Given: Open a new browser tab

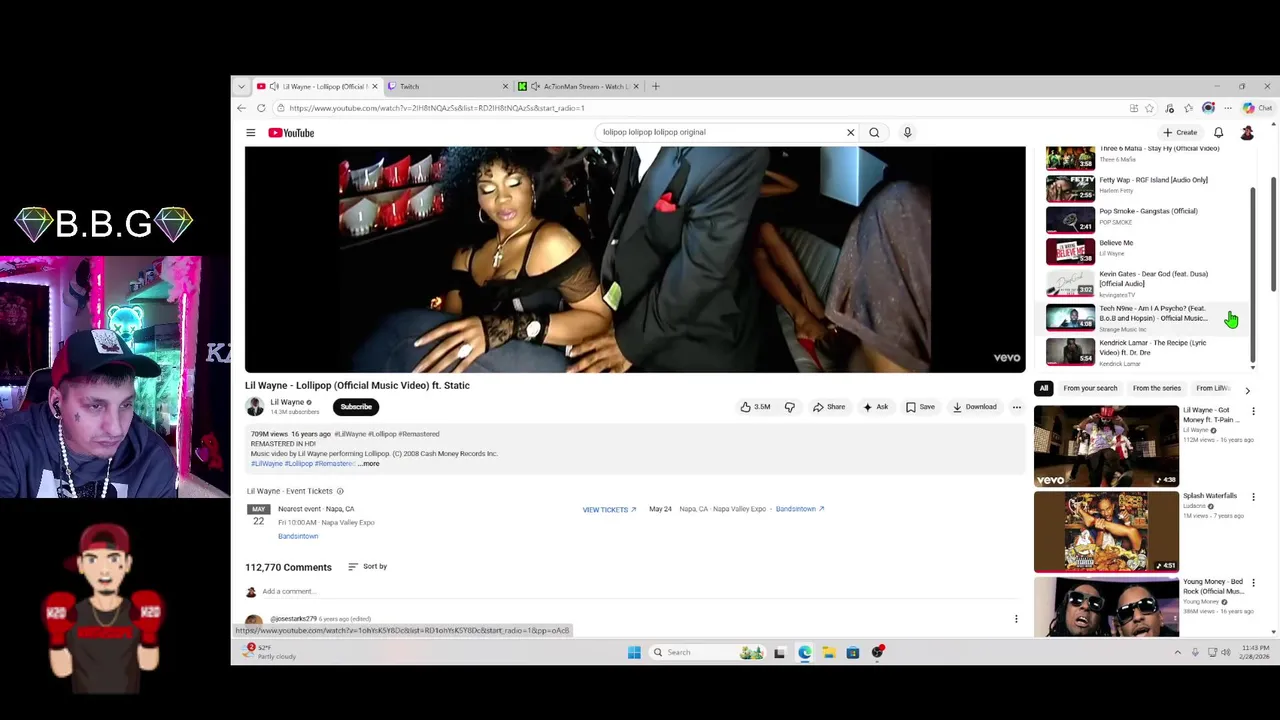Looking at the screenshot, I should tap(656, 86).
